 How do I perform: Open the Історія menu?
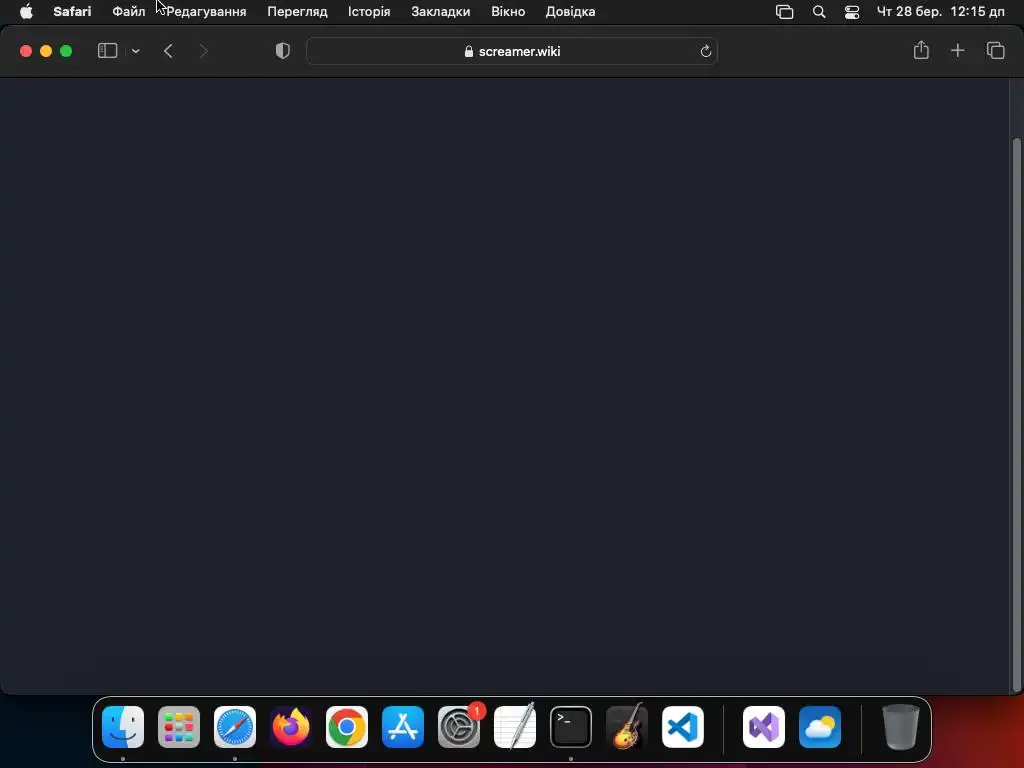point(369,12)
